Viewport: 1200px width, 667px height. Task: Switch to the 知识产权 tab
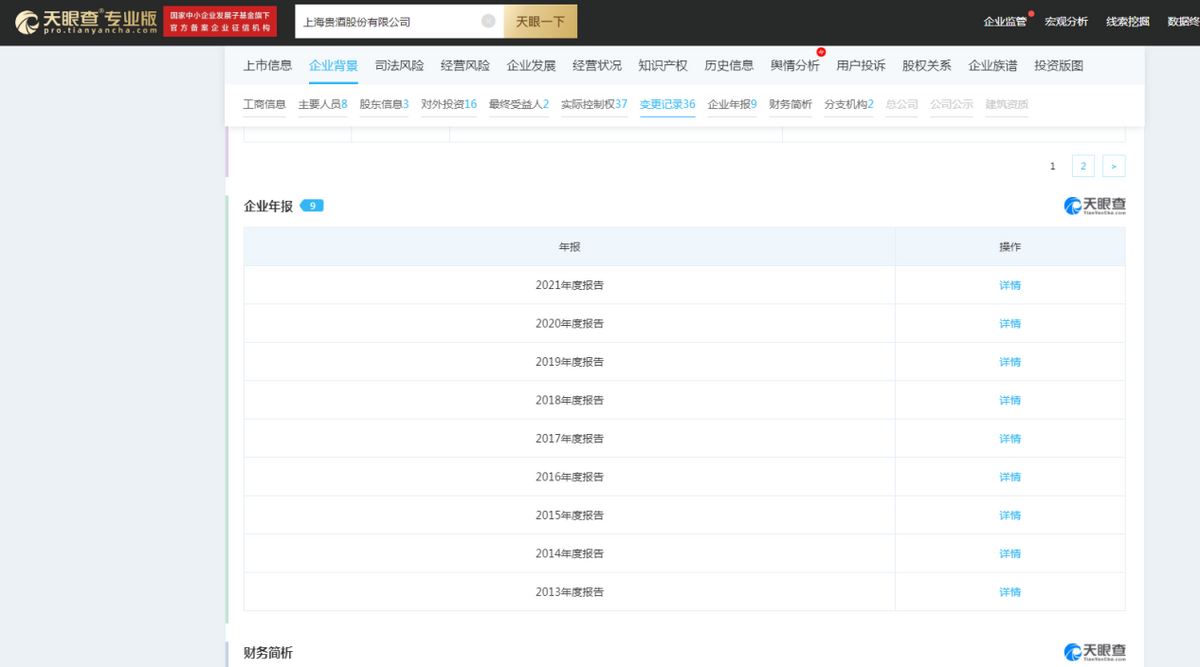coord(664,65)
